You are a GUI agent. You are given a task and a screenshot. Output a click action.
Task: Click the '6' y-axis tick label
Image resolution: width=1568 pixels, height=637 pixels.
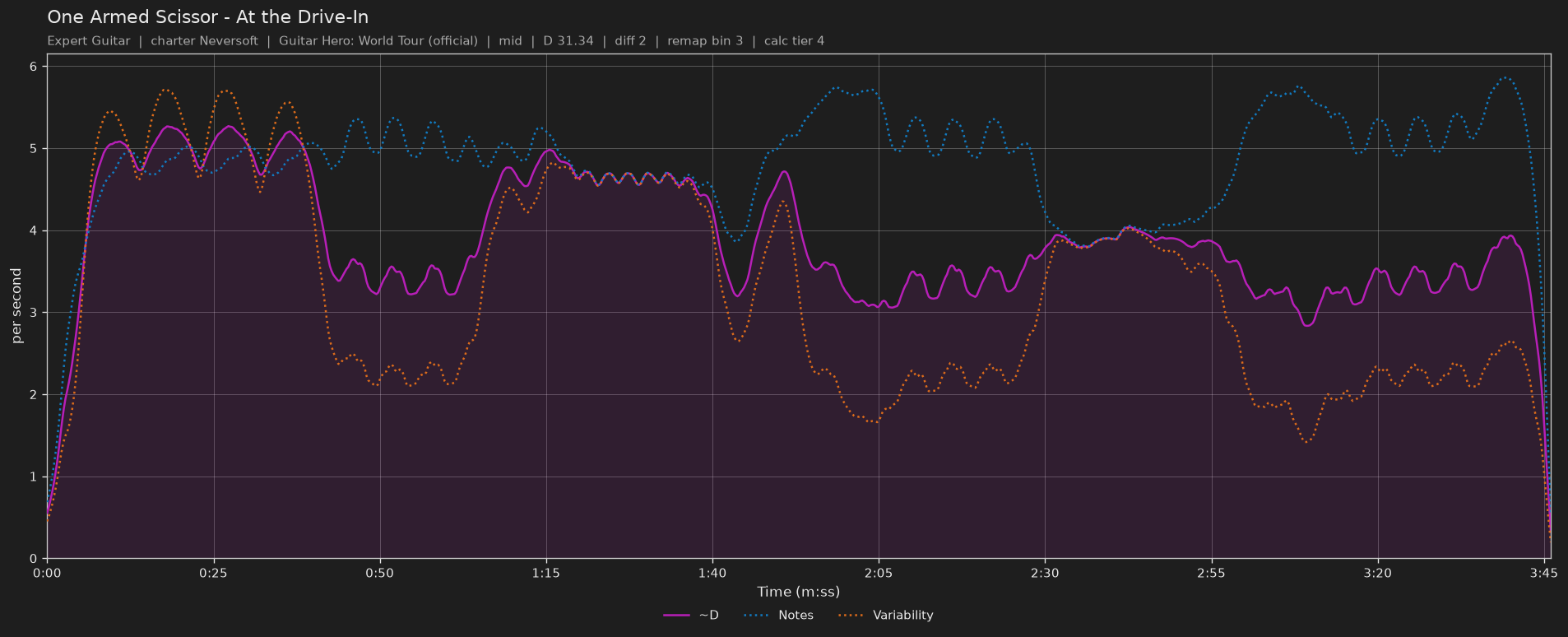(x=34, y=67)
